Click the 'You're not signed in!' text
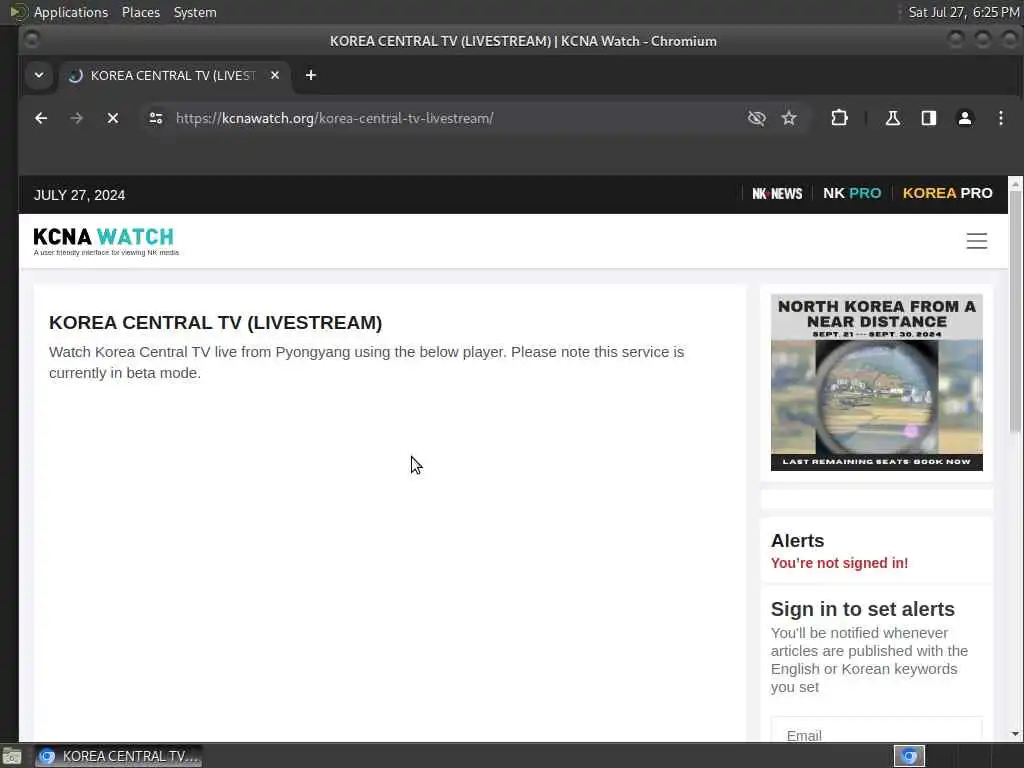 pos(839,563)
